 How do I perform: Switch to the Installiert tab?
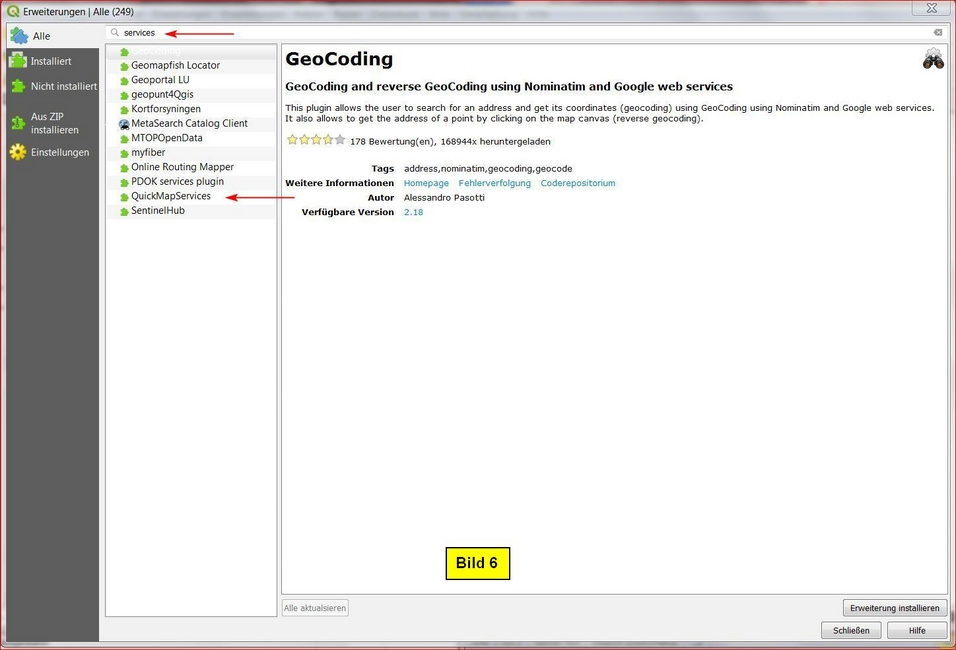click(50, 62)
